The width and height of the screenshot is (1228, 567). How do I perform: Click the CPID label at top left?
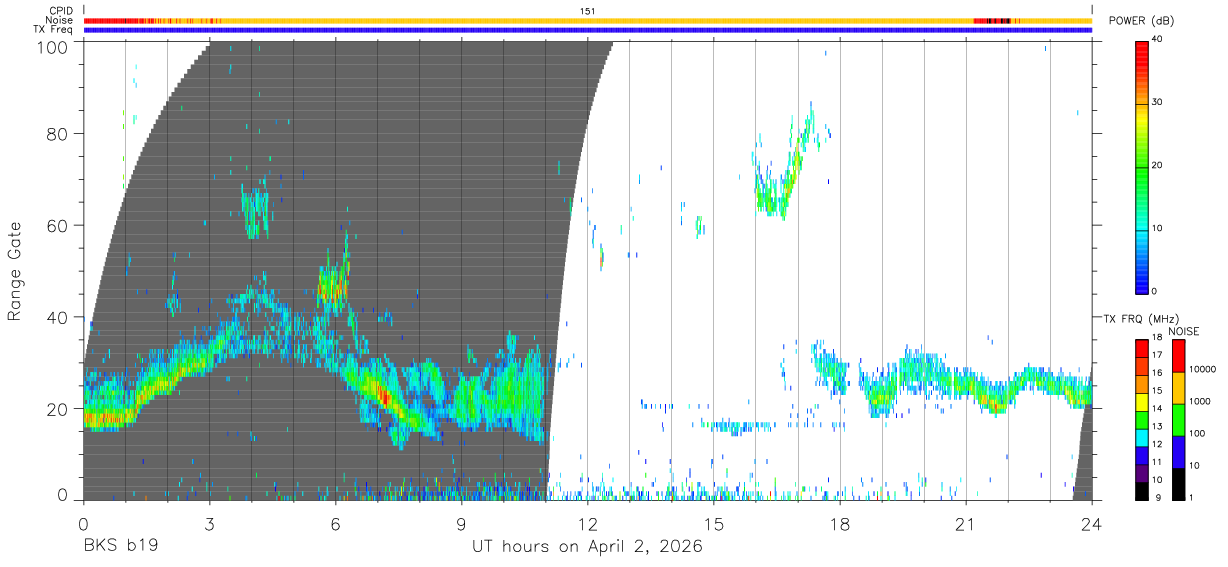[61, 11]
